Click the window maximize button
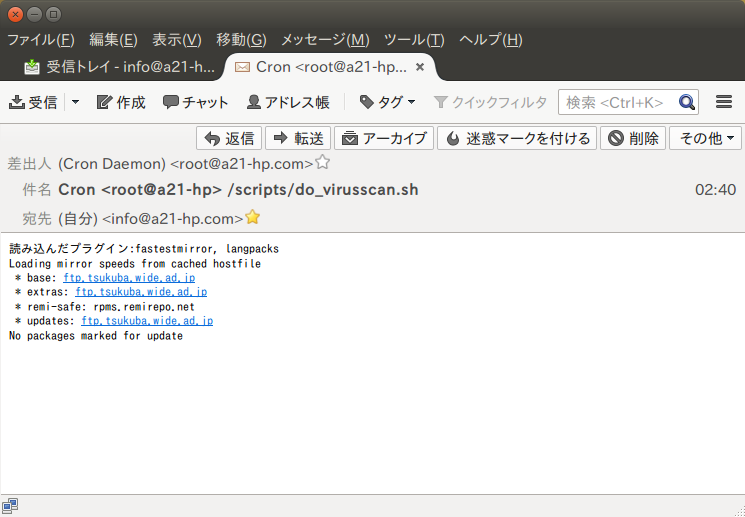This screenshot has height=517, width=745. tap(53, 14)
